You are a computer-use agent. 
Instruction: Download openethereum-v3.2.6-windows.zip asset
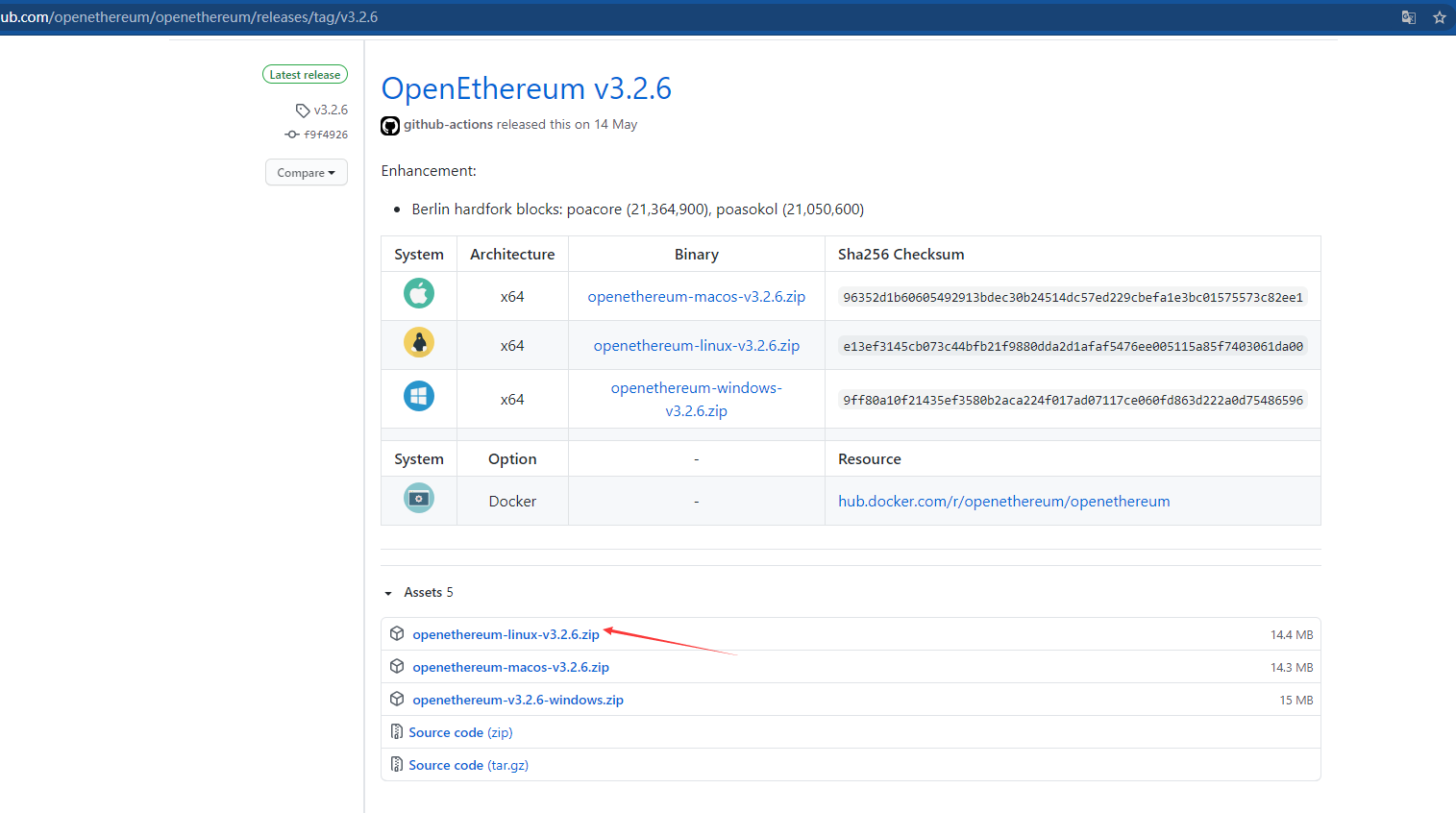518,700
